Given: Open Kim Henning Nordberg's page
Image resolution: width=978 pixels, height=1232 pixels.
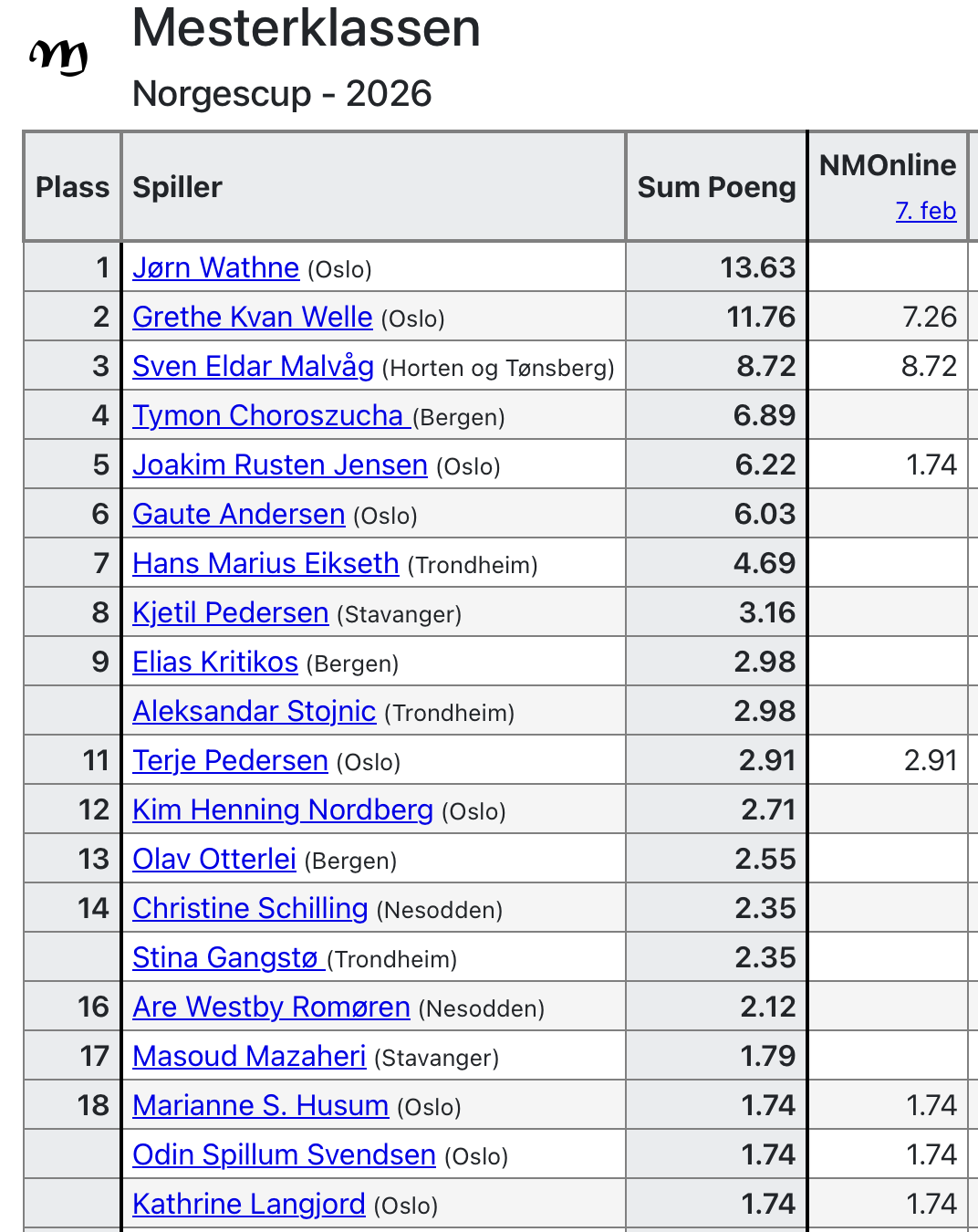Looking at the screenshot, I should pos(282,809).
